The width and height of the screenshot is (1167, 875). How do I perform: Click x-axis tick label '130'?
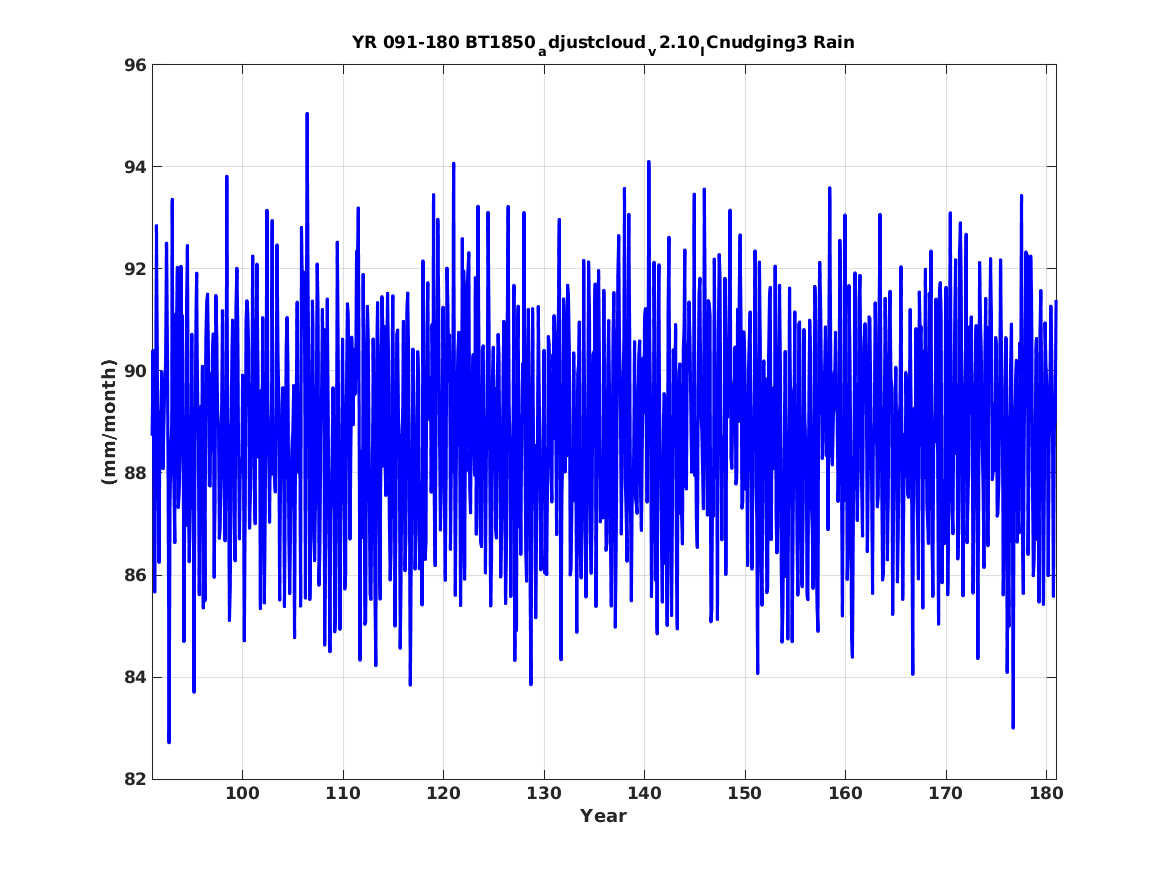[543, 793]
